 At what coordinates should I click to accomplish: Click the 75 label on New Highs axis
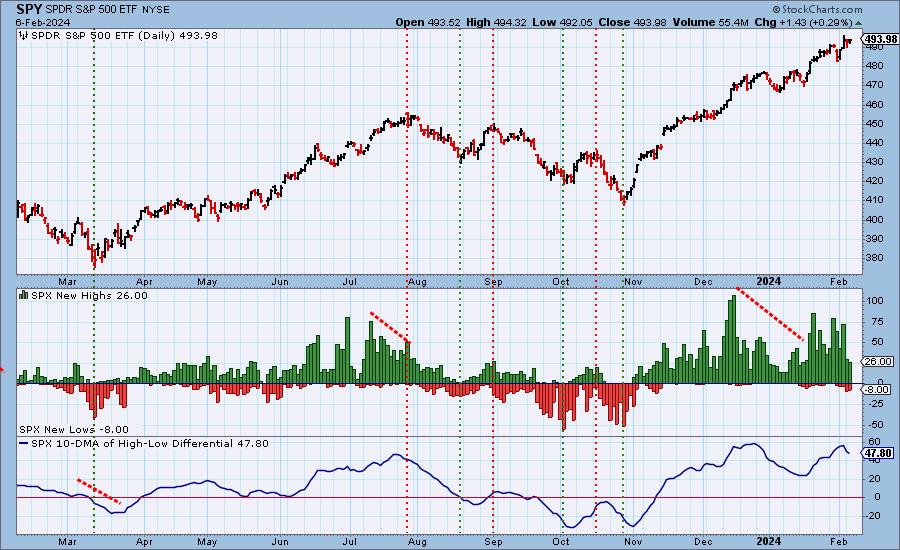pyautogui.click(x=877, y=322)
